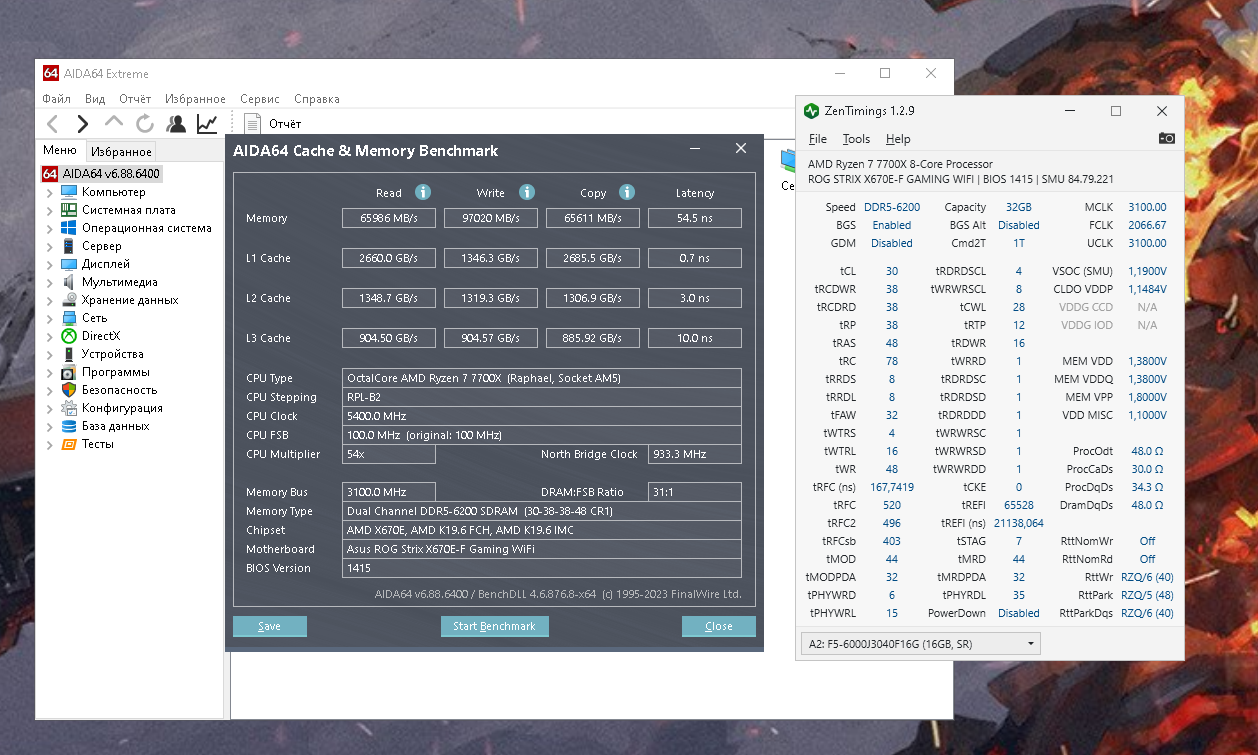The height and width of the screenshot is (755, 1258).
Task: Open the graph chart icon in AIDA64 toolbar
Action: click(207, 124)
